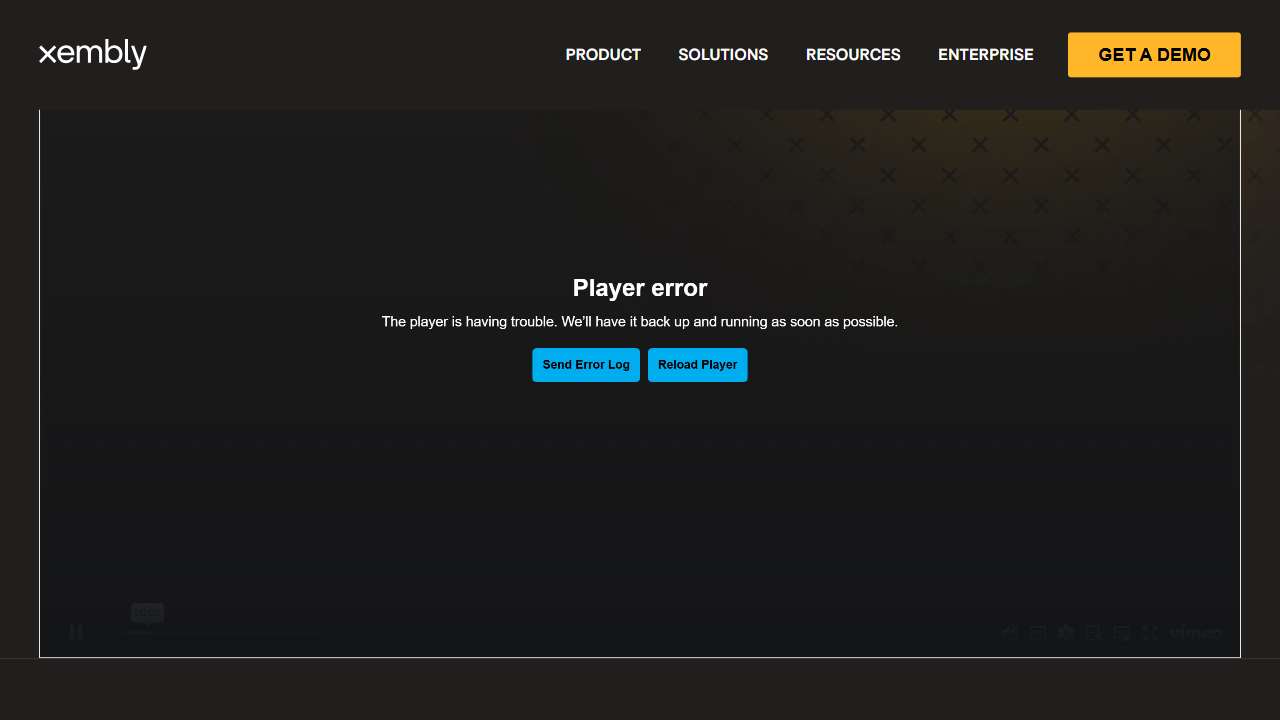1280x720 pixels.
Task: Click the "Player error" heading
Action: coord(640,288)
